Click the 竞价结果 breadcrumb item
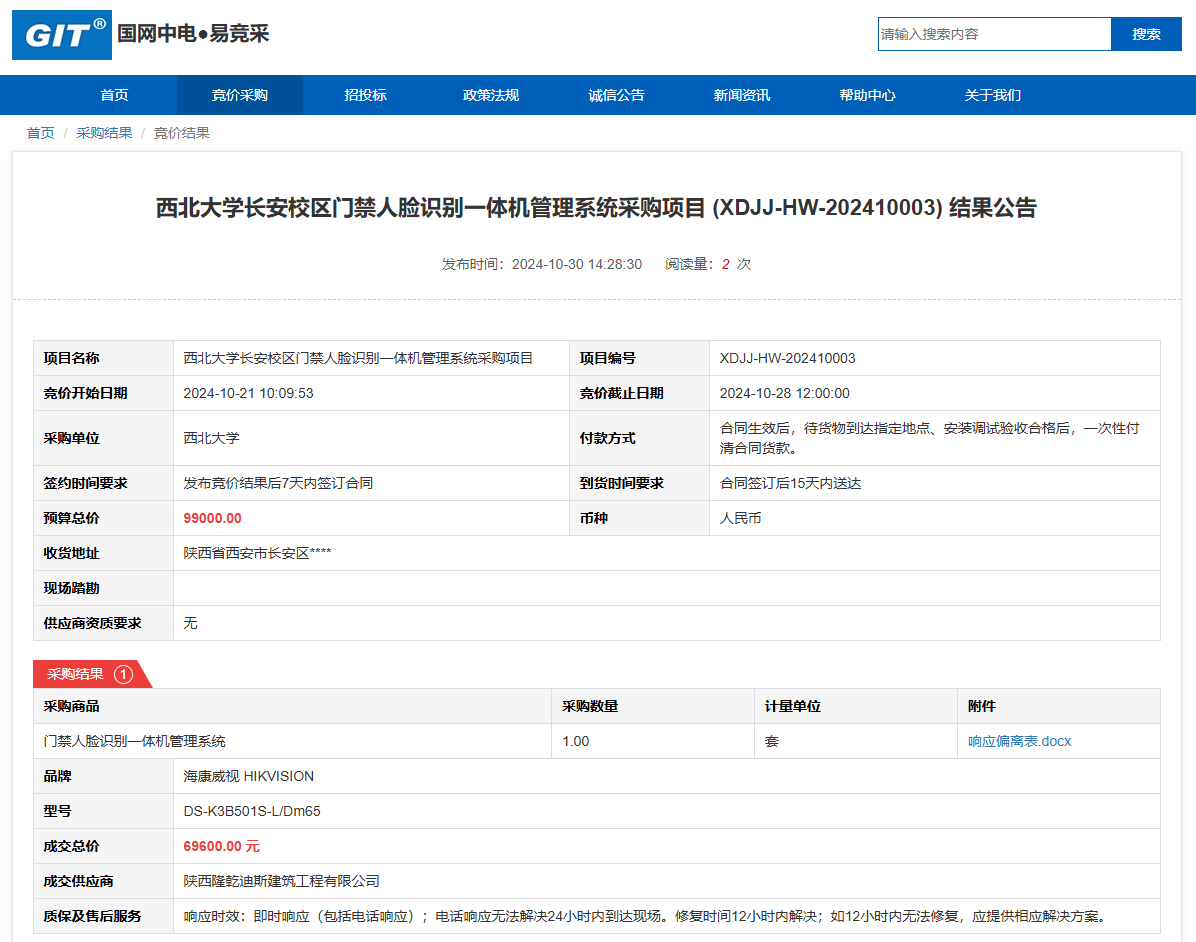Screen dimensions: 1196x942 (x=181, y=133)
